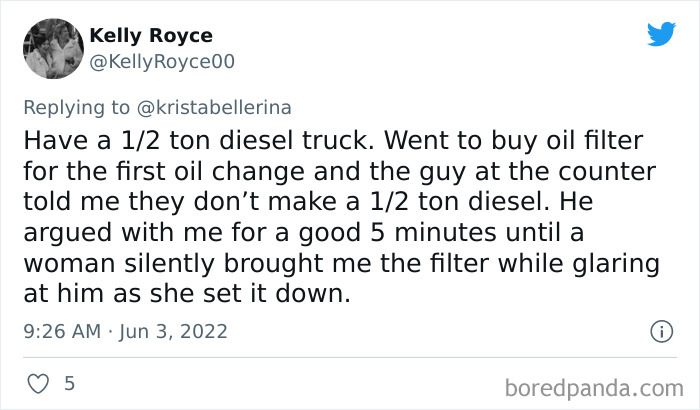Click the 9:26 AM timestamp
Viewport: 700px width, 410px height.
tap(62, 330)
